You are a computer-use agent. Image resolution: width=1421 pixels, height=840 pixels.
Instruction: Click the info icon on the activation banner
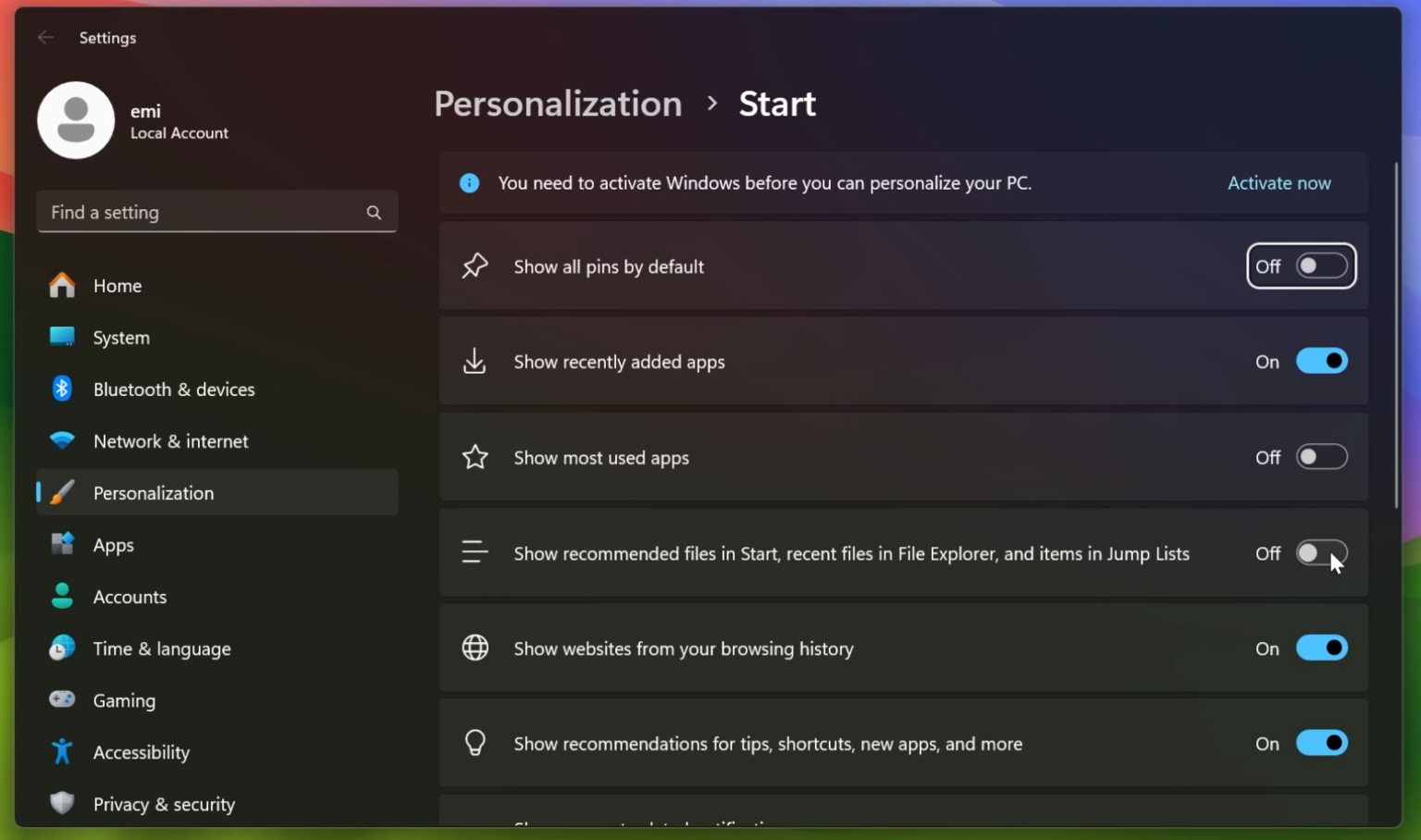[469, 182]
